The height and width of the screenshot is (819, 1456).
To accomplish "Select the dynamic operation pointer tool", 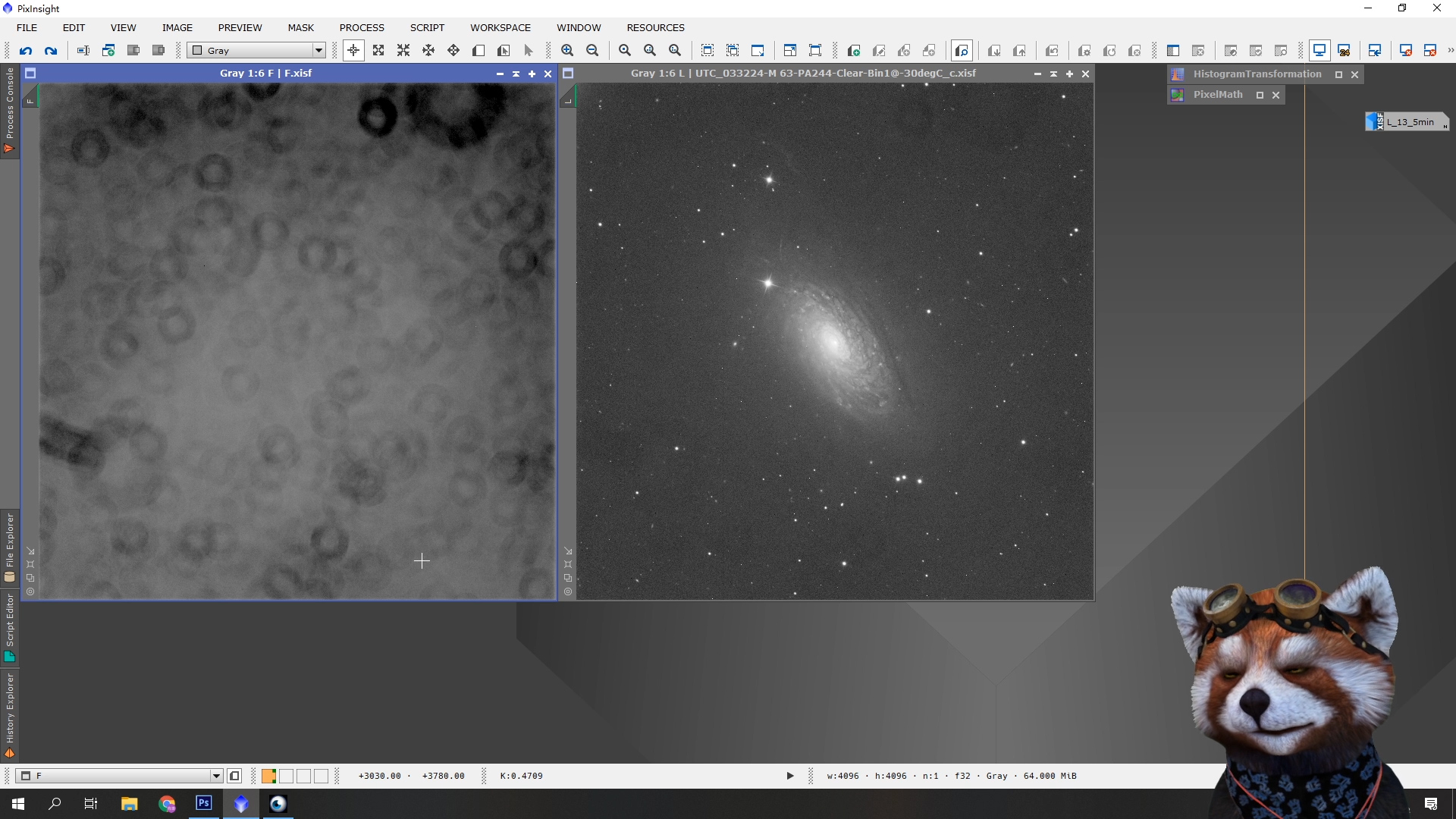I will click(529, 51).
